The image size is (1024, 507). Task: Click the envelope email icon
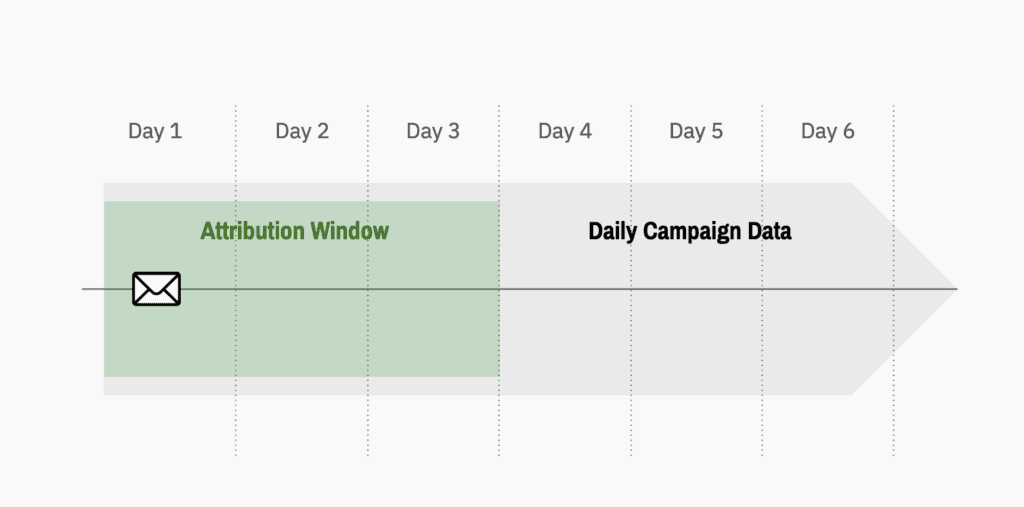(157, 289)
